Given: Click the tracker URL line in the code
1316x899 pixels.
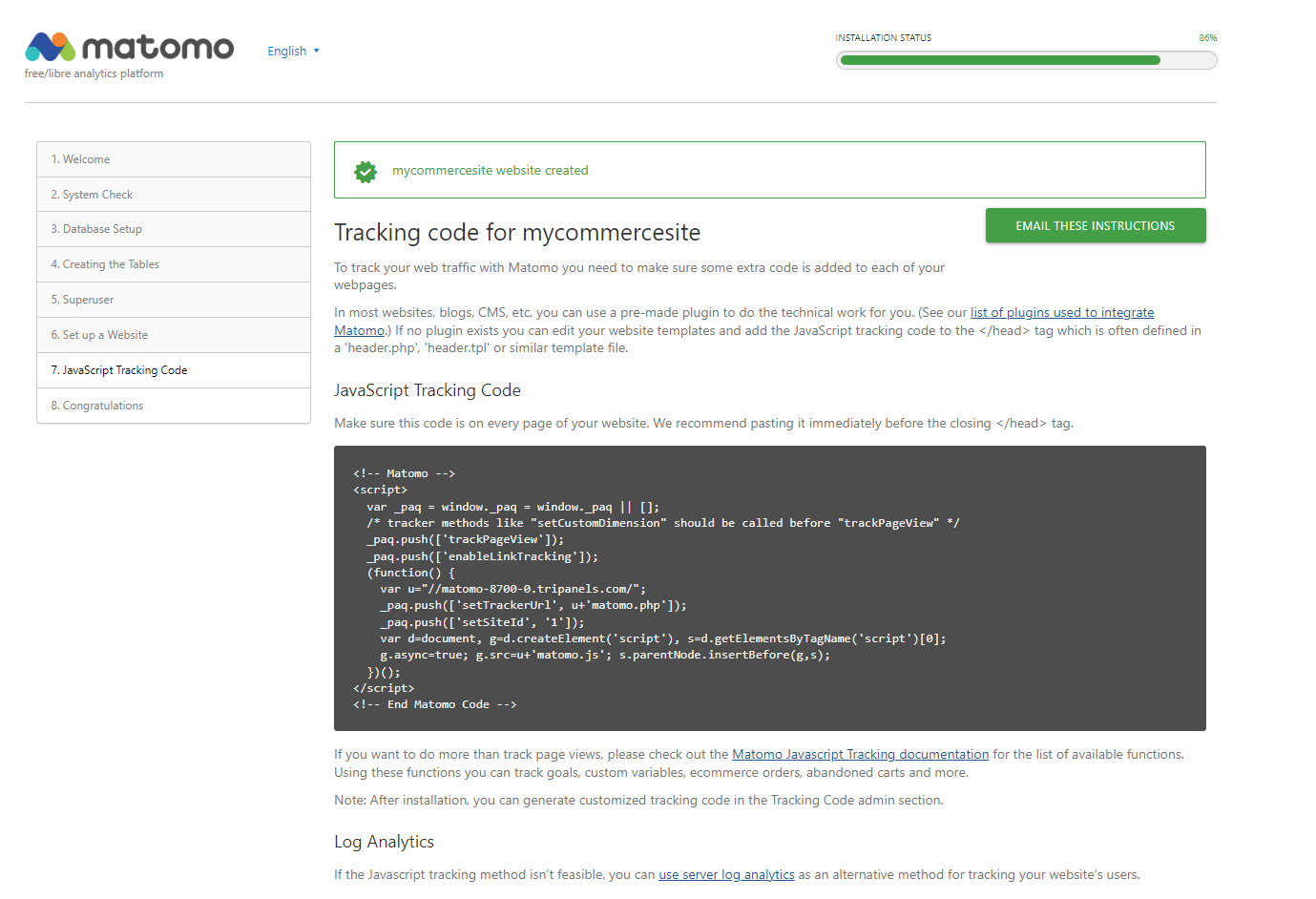Looking at the screenshot, I should pyautogui.click(x=512, y=589).
